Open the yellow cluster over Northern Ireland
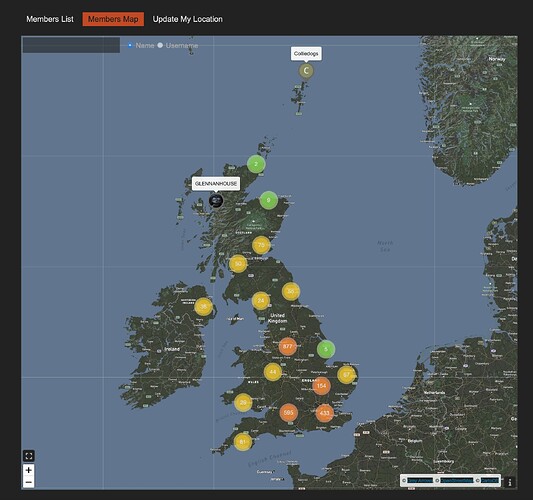Screen dimensions: 533x500 pyautogui.click(x=203, y=307)
